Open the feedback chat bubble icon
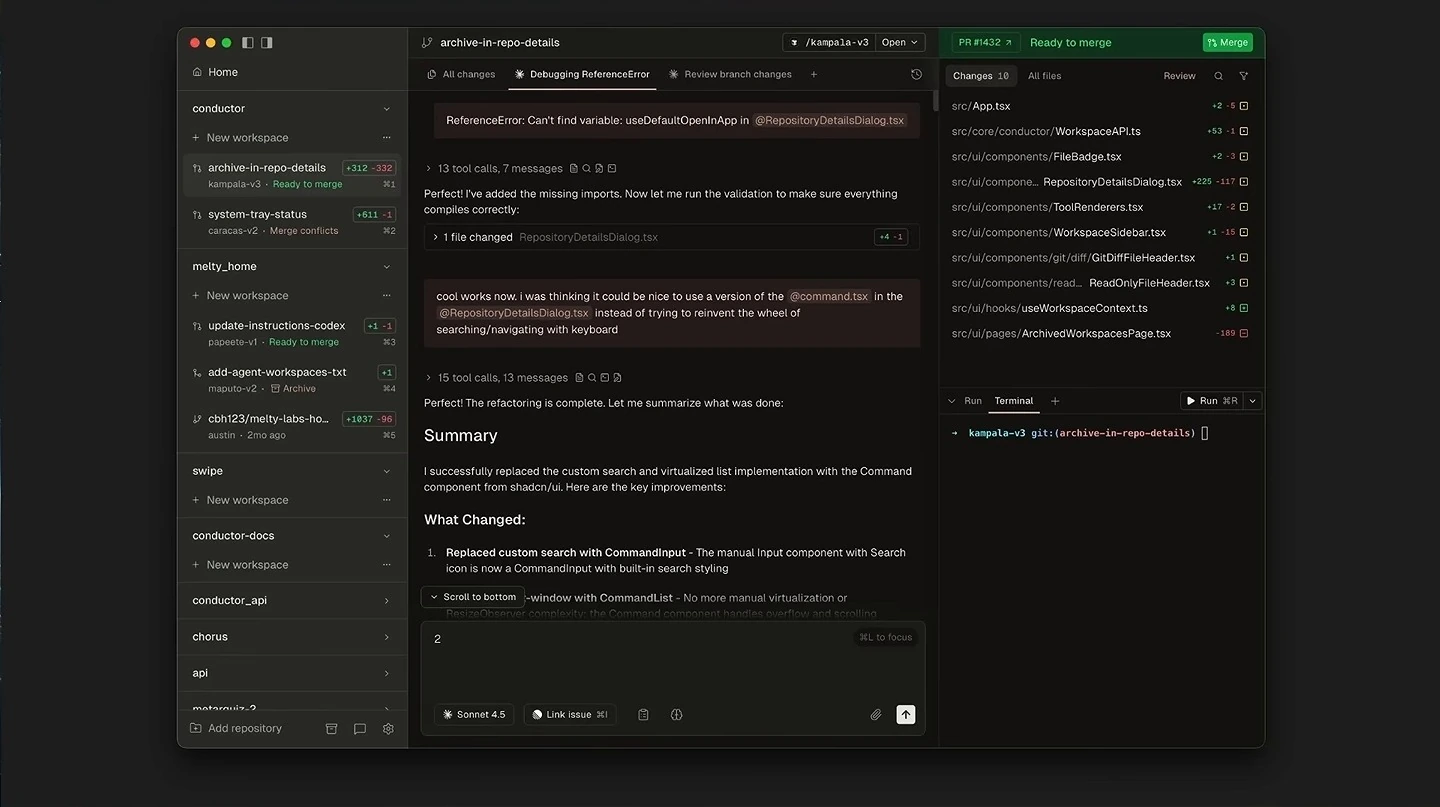Image resolution: width=1440 pixels, height=807 pixels. click(x=360, y=729)
